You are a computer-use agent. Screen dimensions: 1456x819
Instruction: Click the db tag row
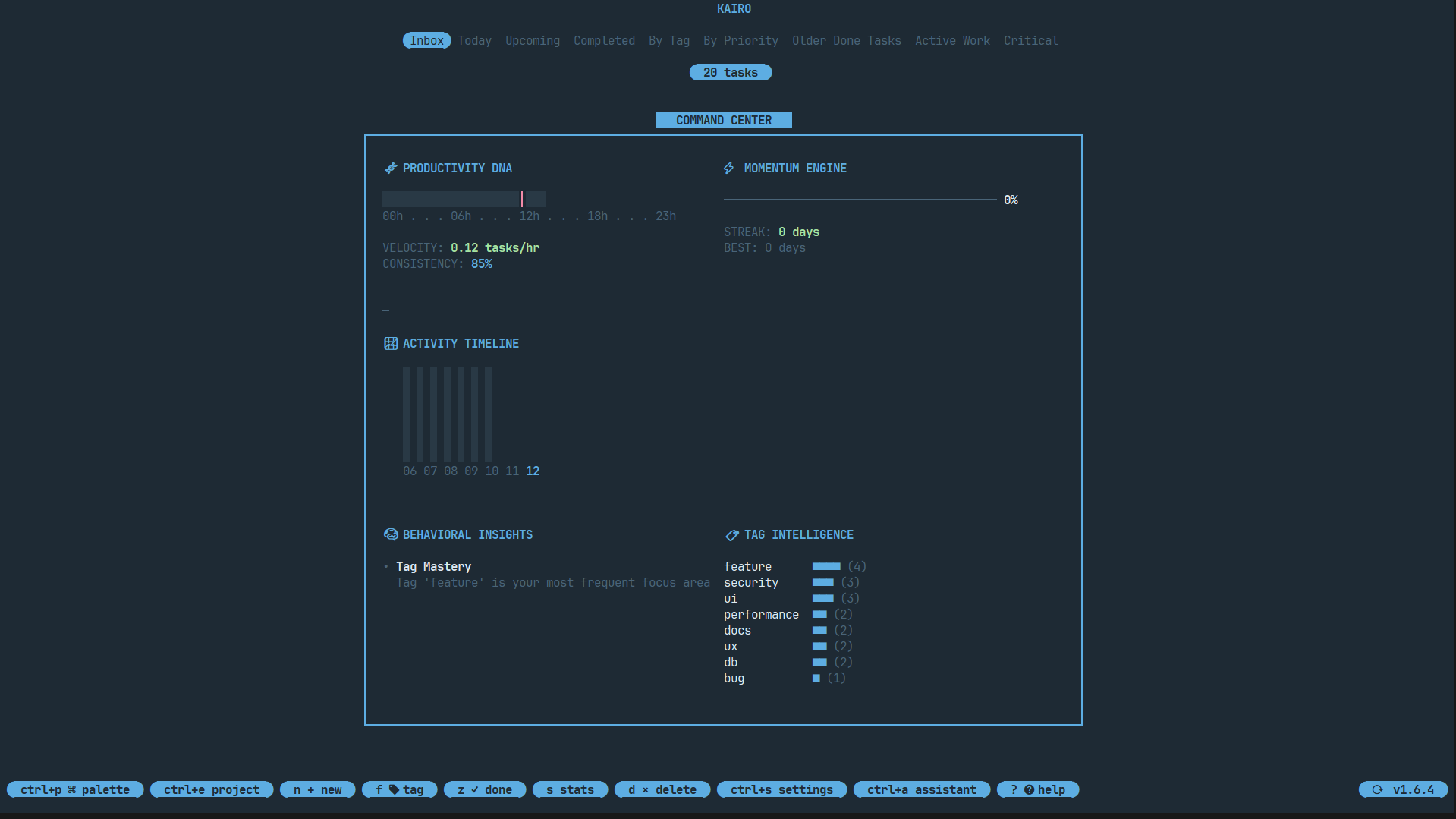click(x=788, y=663)
